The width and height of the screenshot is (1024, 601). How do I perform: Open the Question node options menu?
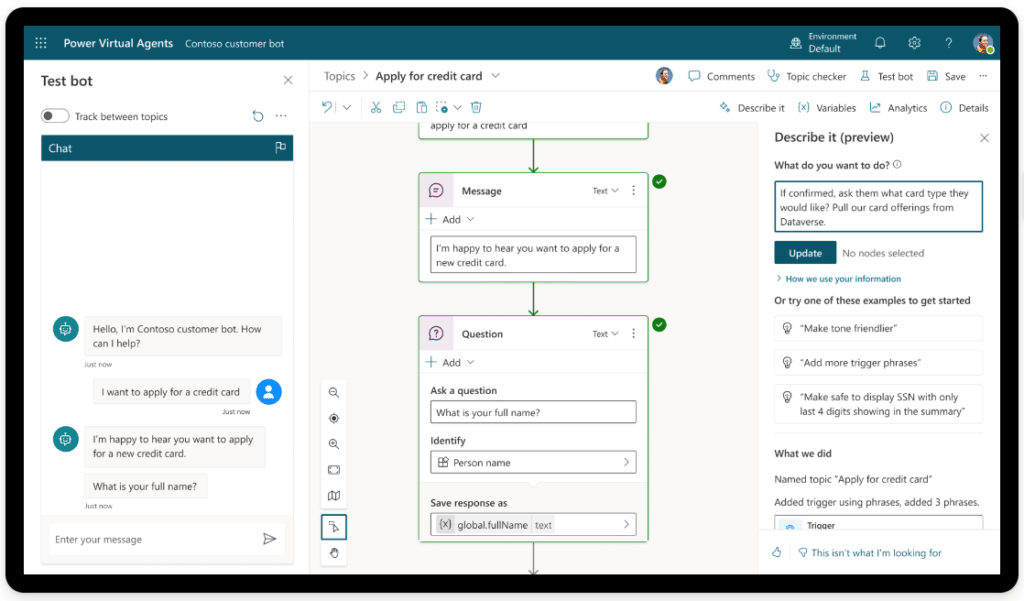tap(633, 333)
